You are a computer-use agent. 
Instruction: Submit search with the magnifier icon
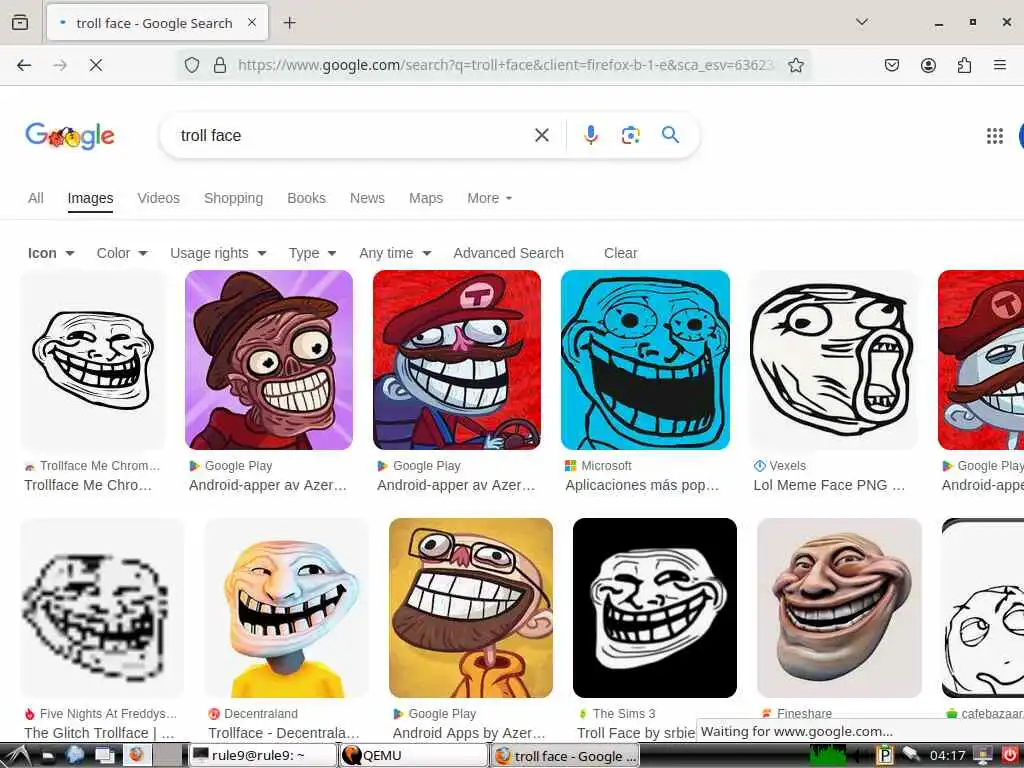pyautogui.click(x=670, y=135)
